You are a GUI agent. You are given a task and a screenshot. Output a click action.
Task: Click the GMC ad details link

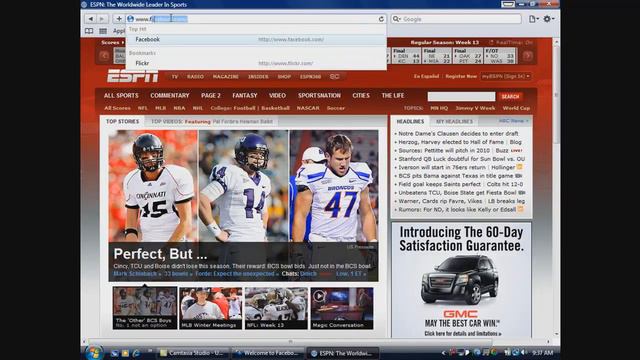[x=462, y=334]
